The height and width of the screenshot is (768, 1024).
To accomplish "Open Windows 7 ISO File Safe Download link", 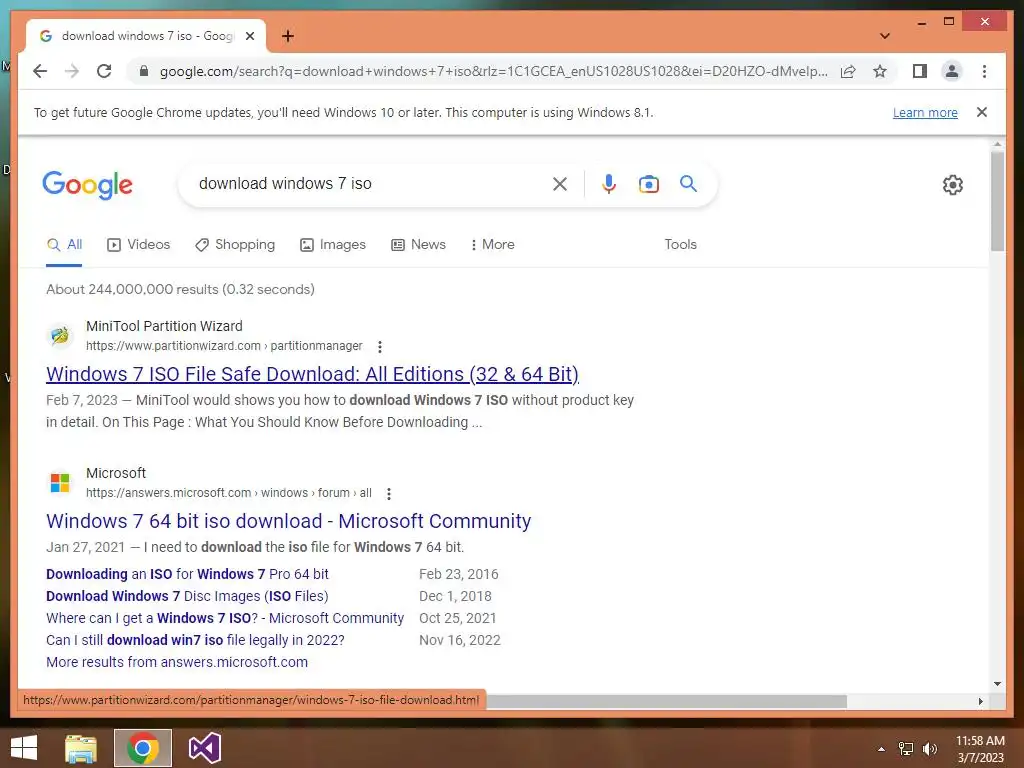I will click(x=312, y=374).
